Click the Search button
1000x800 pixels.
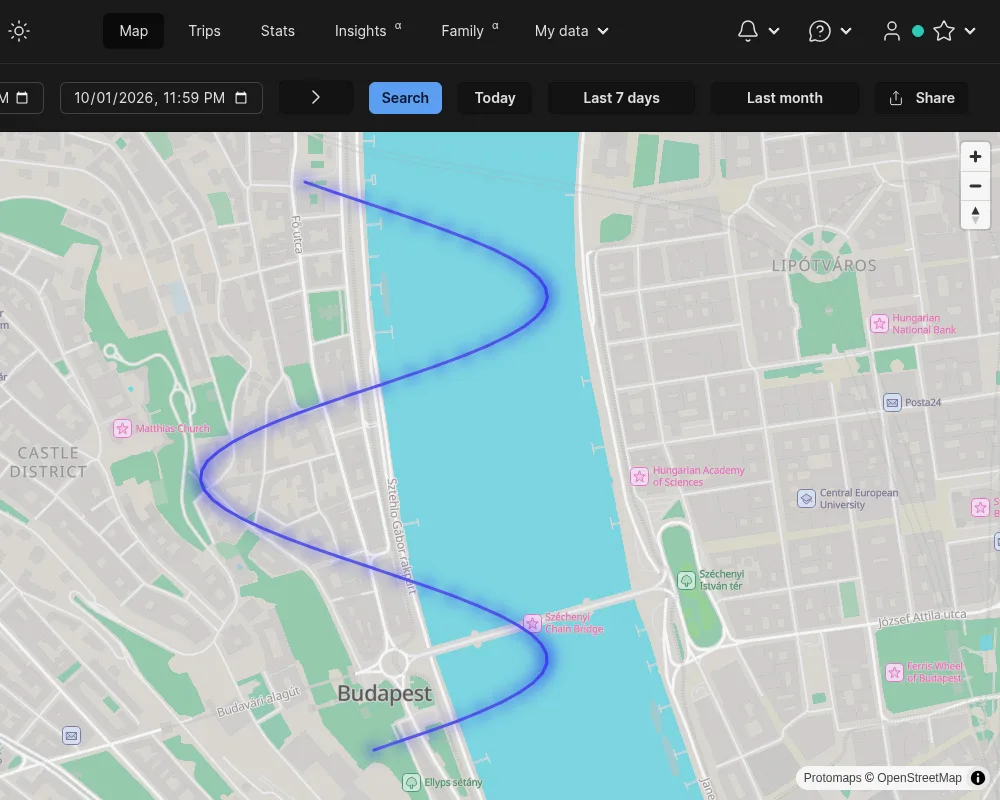[405, 98]
